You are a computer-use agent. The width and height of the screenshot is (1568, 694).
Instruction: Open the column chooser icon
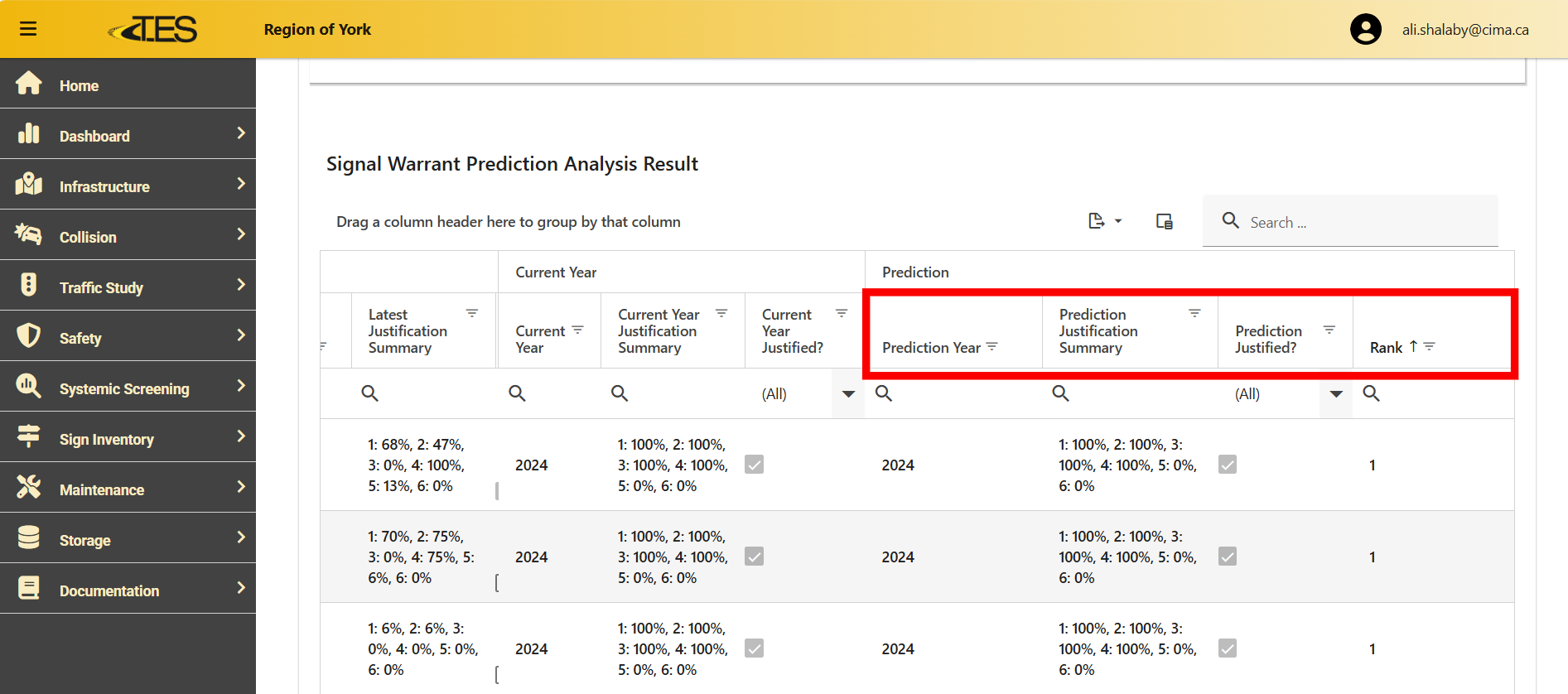click(x=1164, y=221)
